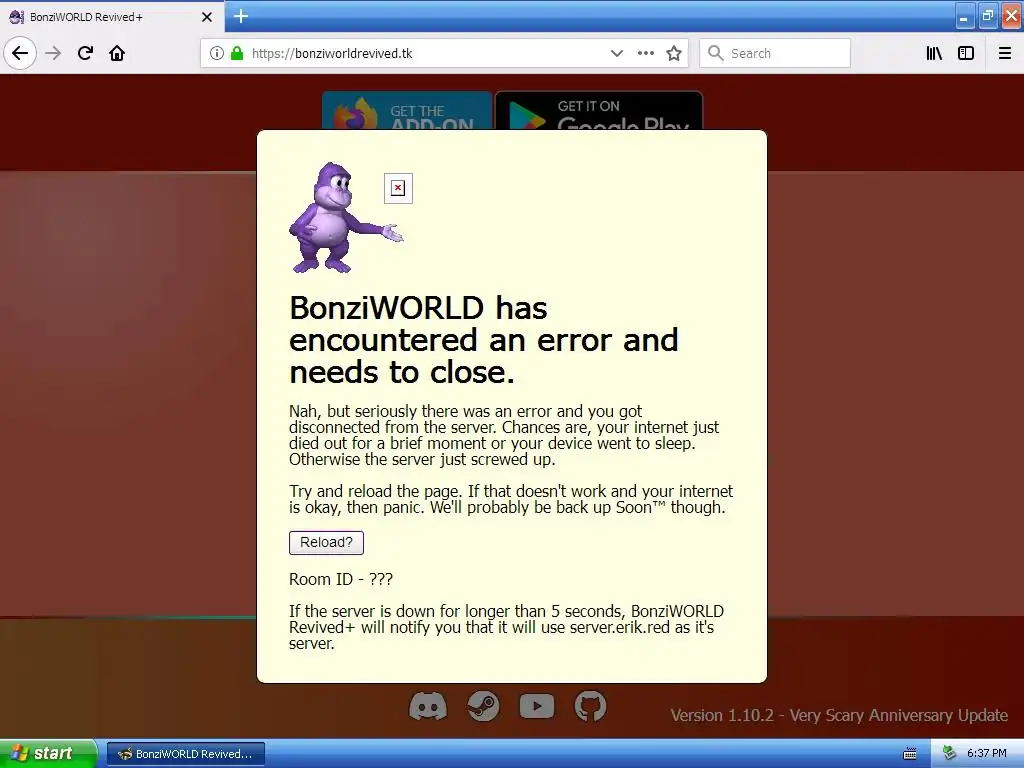Click the broken image placeholder icon

point(398,188)
